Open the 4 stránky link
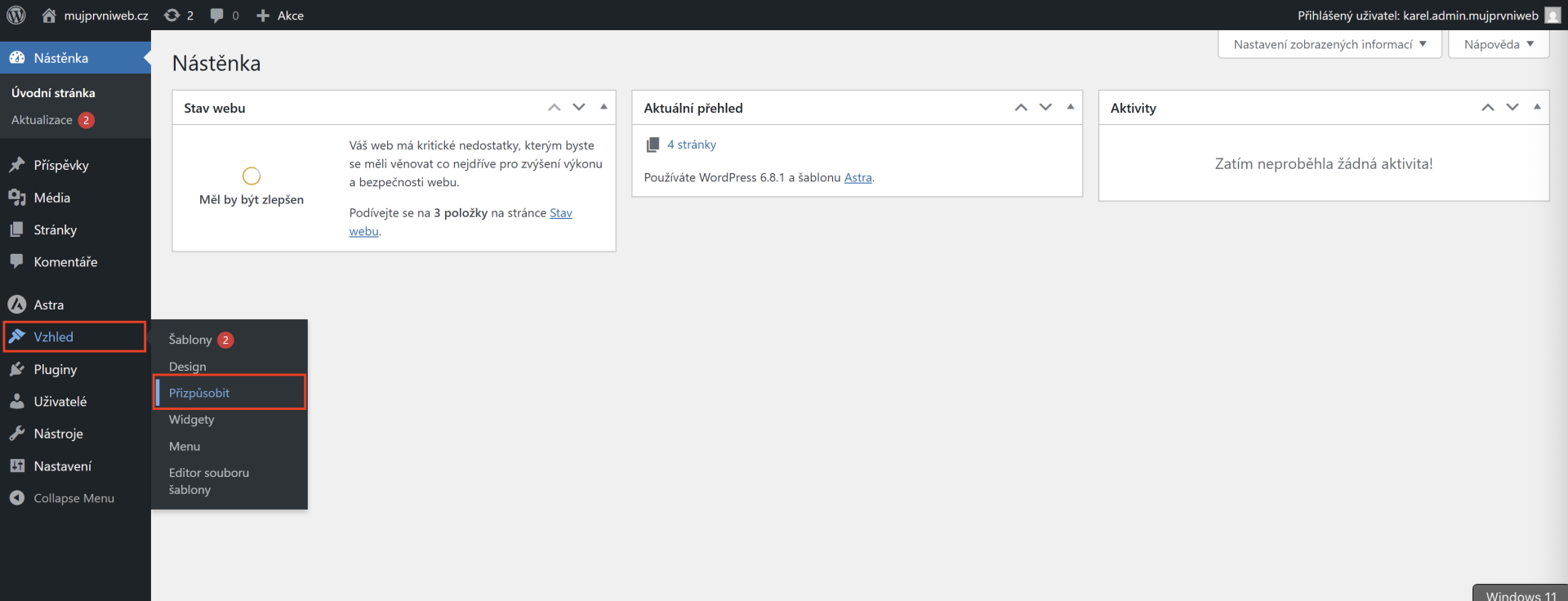 (691, 145)
